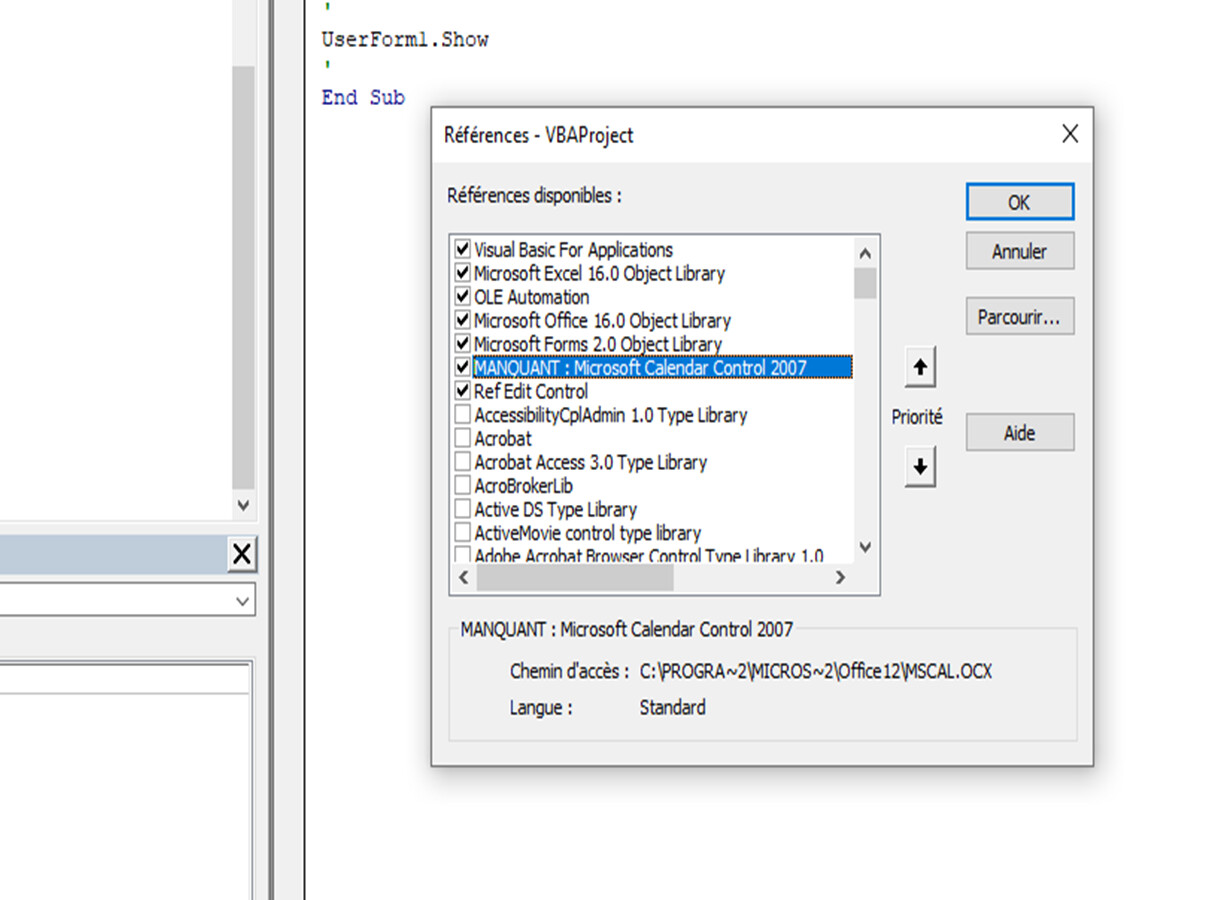This screenshot has width=1230, height=900.
Task: Click the references list horizontal scrollbar thumb
Action: pos(575,578)
